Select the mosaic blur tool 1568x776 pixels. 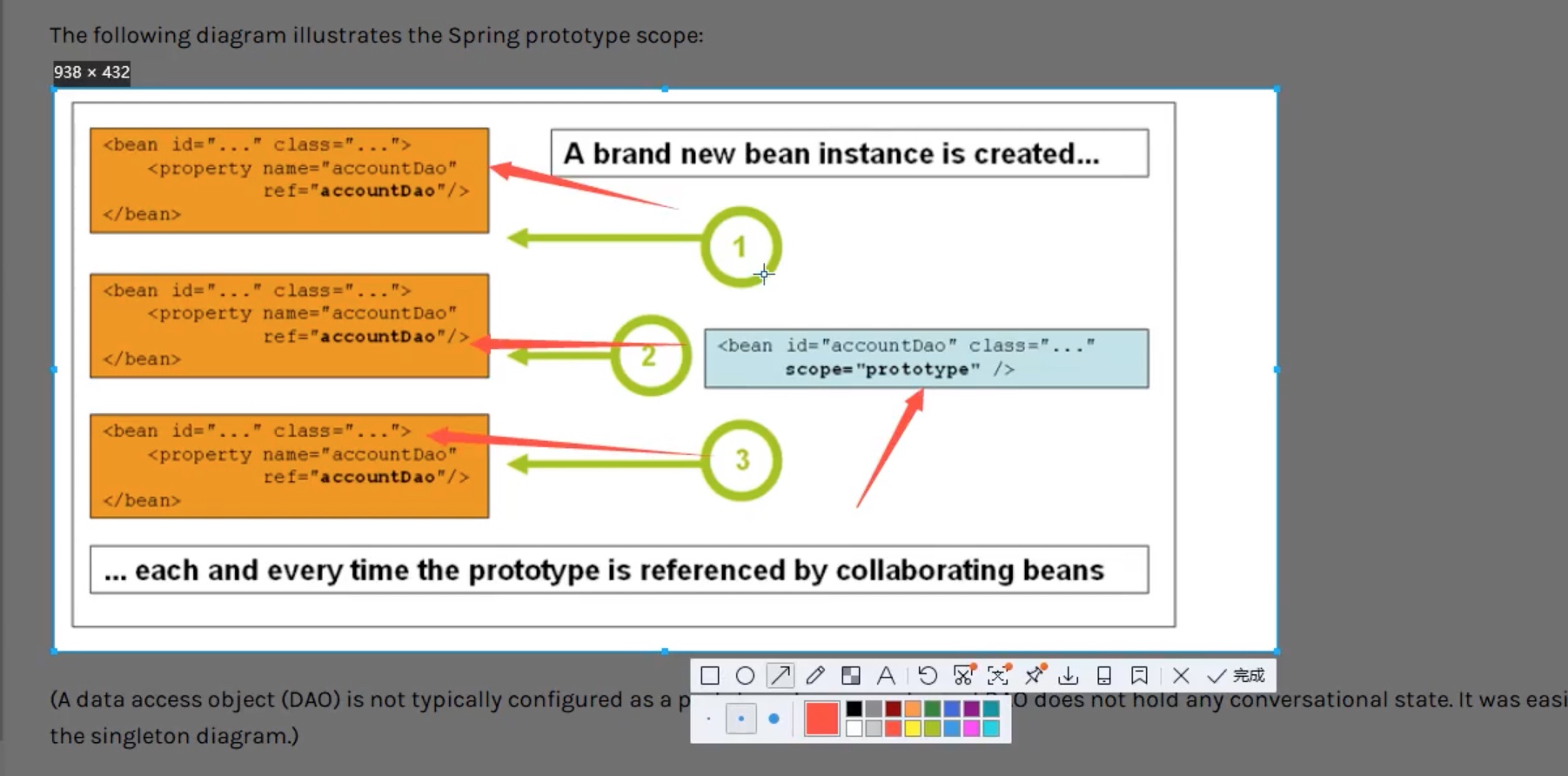click(850, 676)
